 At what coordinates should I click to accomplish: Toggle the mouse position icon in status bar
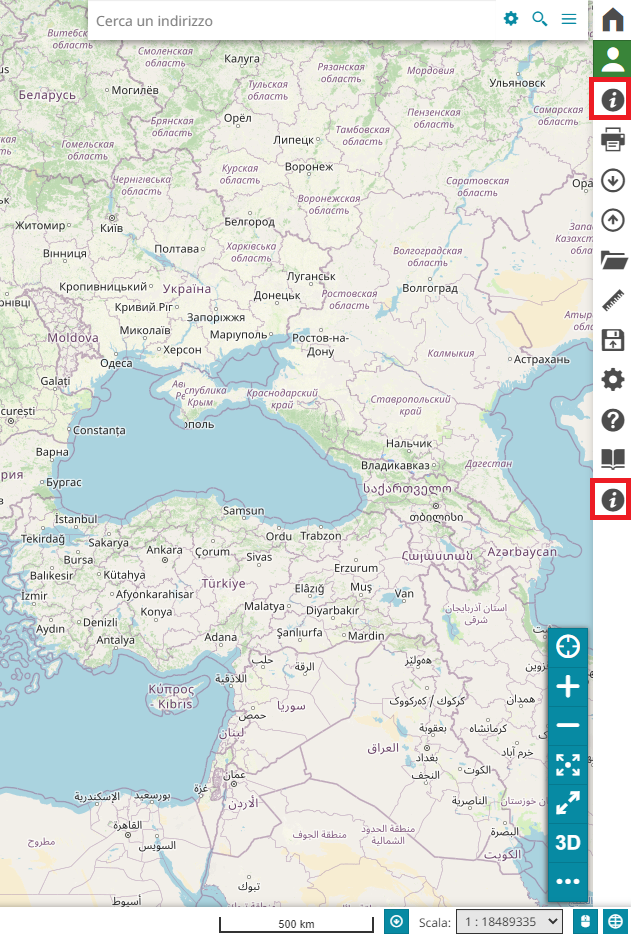coord(586,921)
